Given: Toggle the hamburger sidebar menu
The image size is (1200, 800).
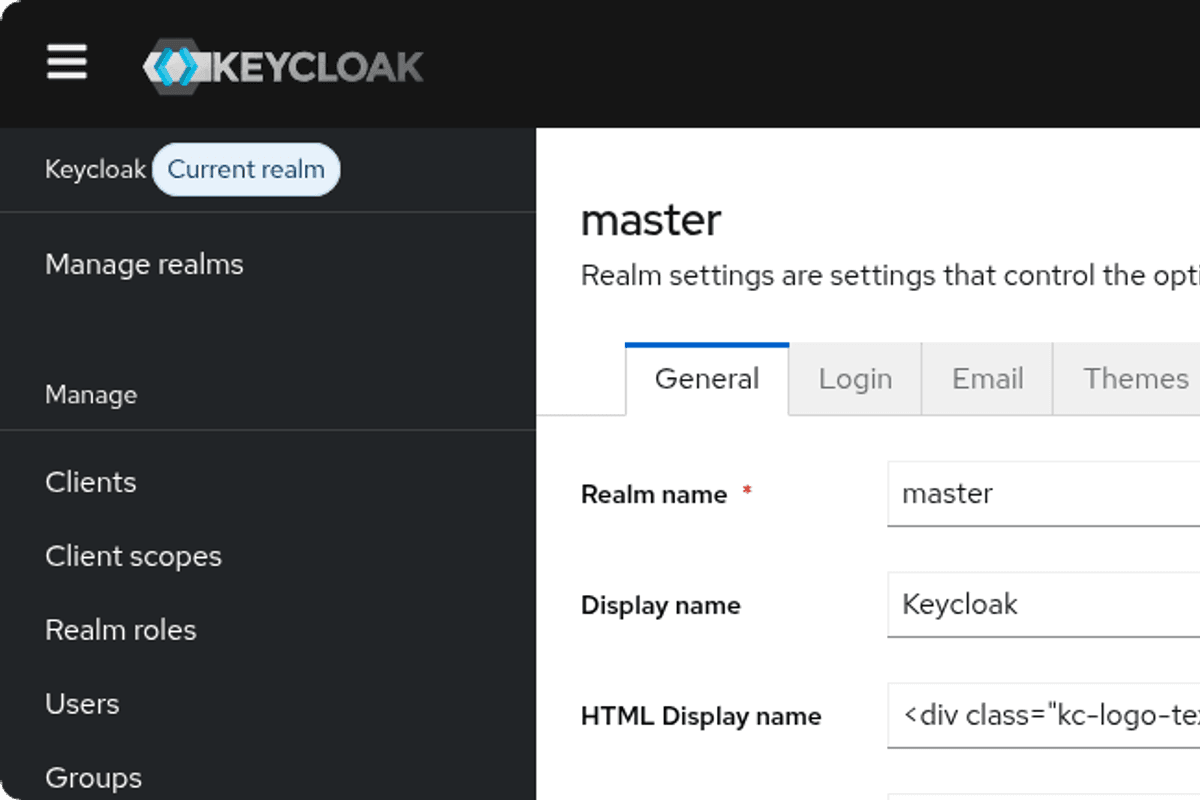Looking at the screenshot, I should coord(67,63).
